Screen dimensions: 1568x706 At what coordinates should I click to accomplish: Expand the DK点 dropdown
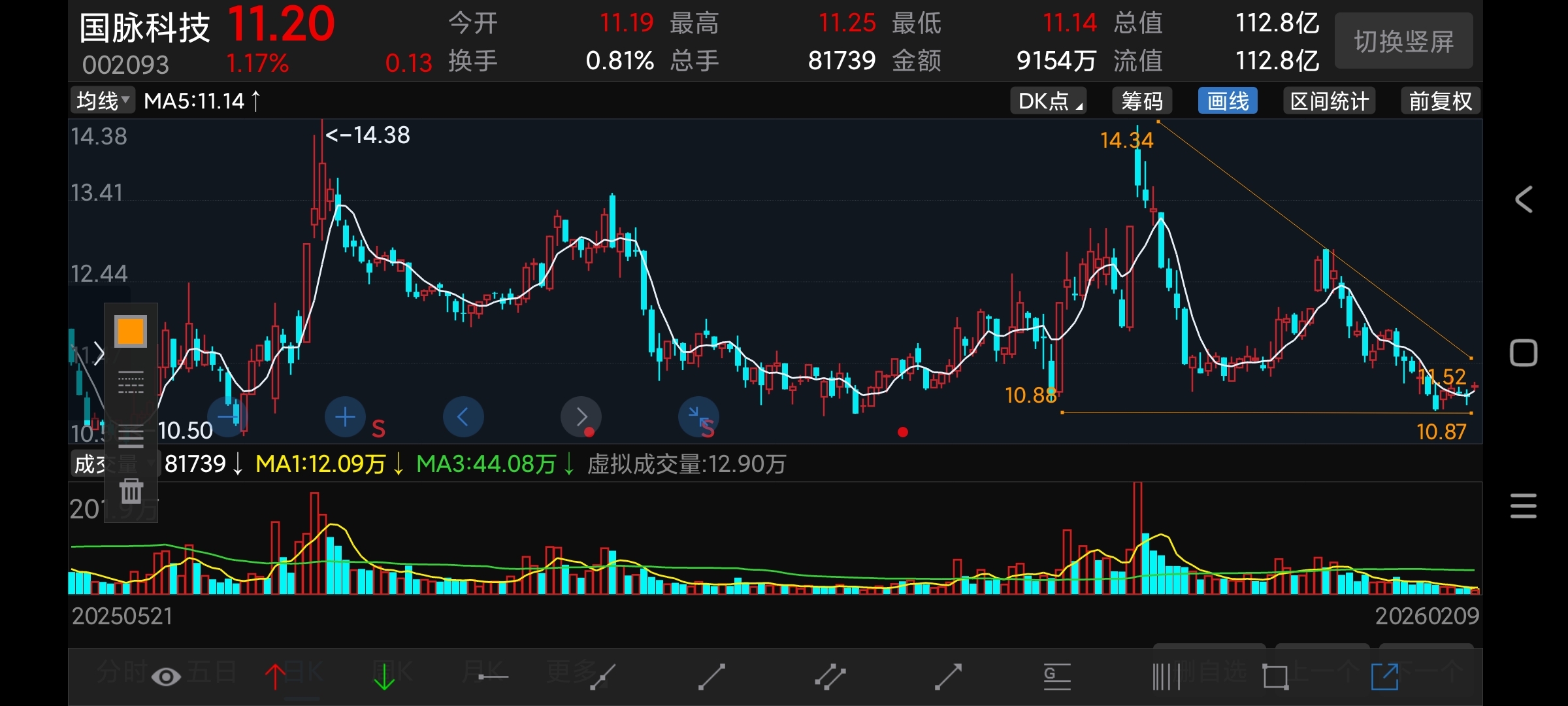[1049, 101]
